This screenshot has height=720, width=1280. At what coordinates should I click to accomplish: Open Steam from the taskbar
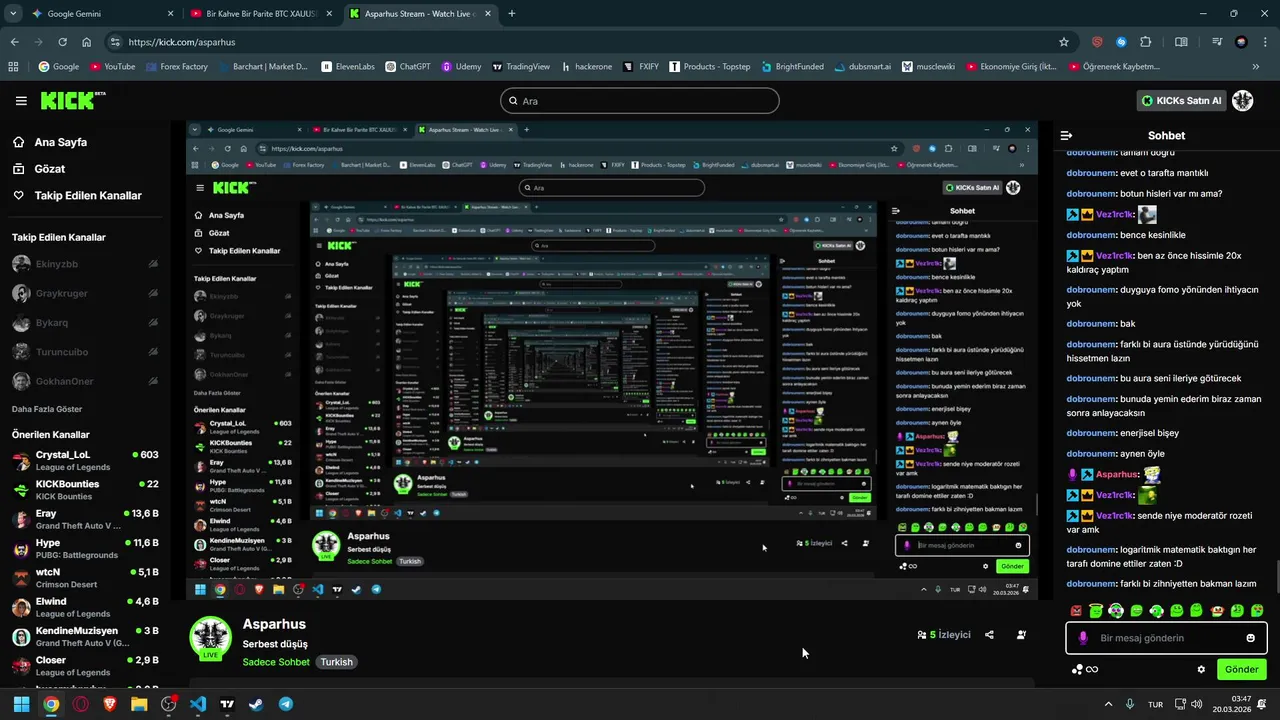(256, 704)
